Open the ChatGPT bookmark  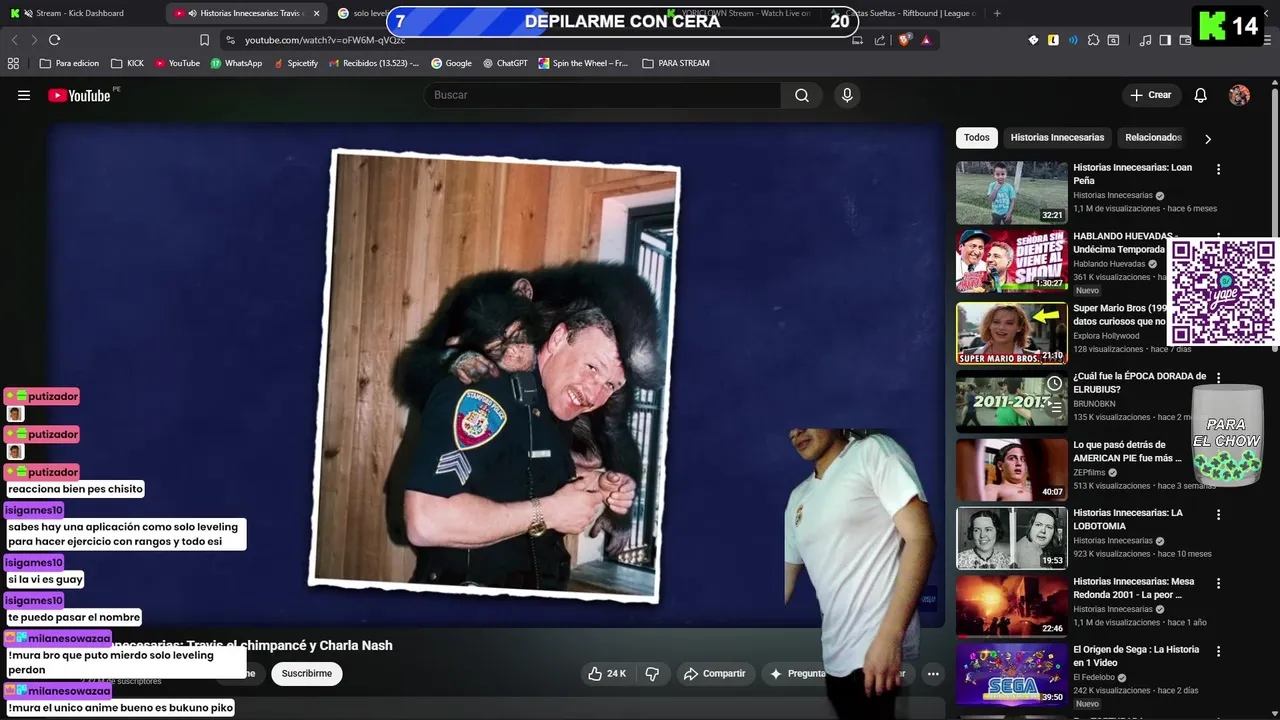tap(505, 63)
